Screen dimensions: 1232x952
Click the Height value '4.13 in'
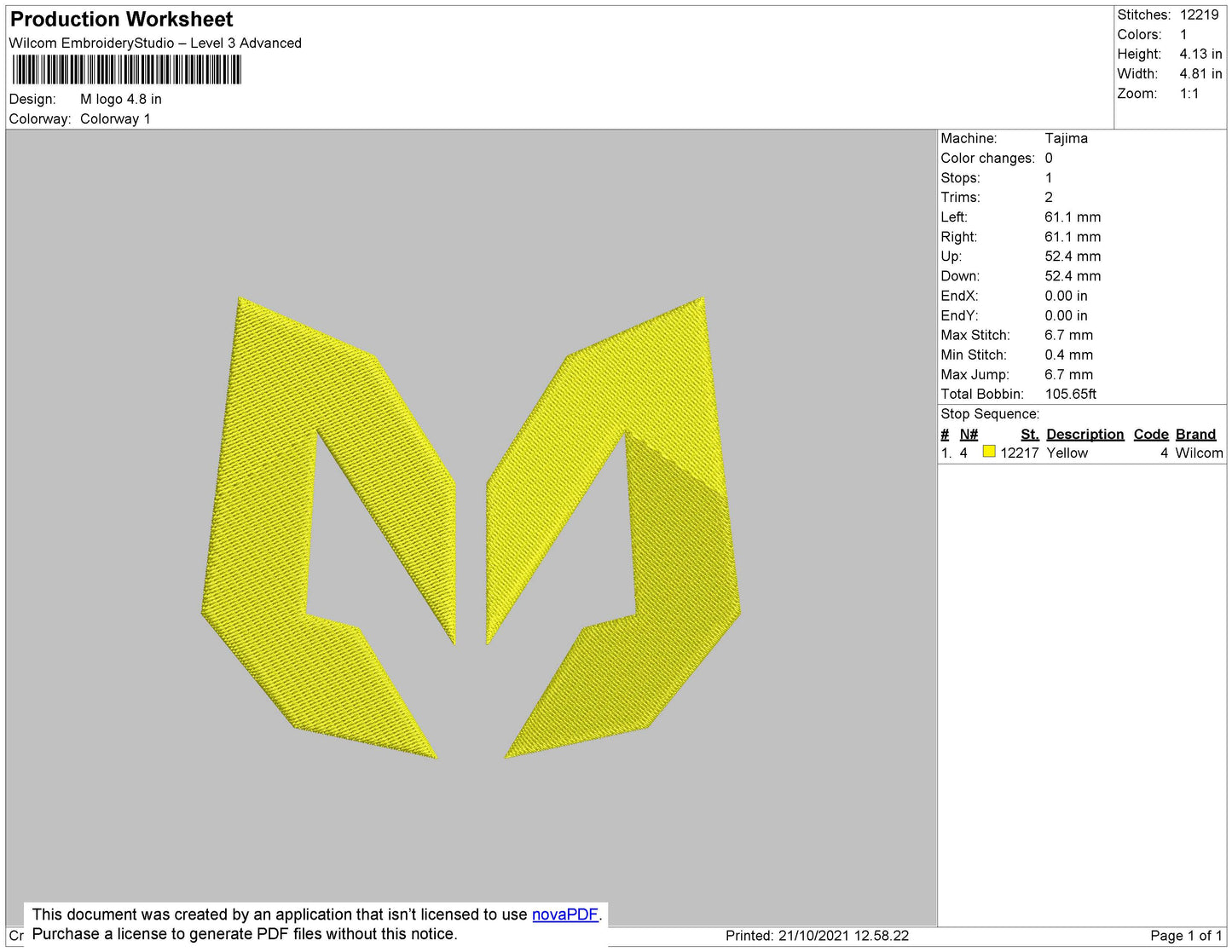[x=1200, y=54]
